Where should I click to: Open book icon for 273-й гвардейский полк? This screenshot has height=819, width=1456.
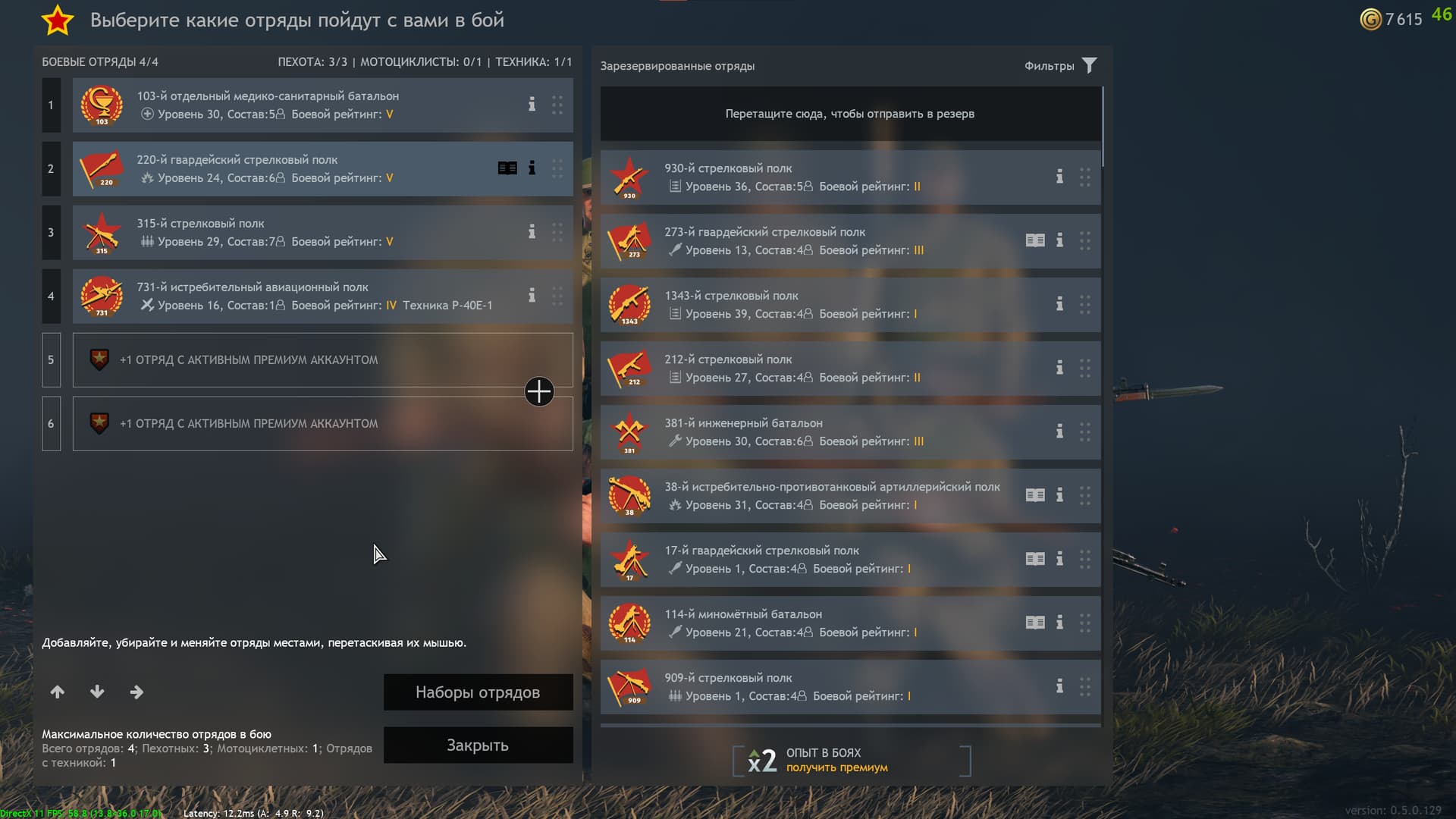pos(1035,240)
